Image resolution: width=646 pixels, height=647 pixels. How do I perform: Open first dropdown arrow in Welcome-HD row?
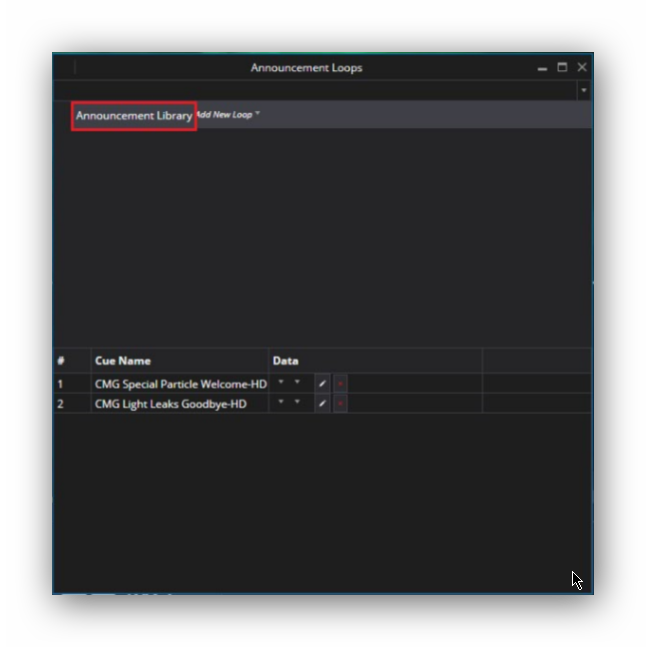(281, 382)
